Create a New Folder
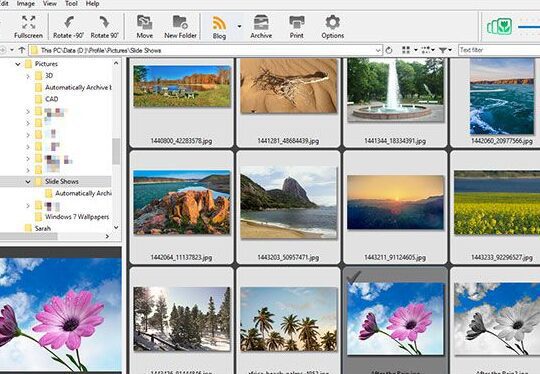This screenshot has height=374, width=540. [180, 27]
